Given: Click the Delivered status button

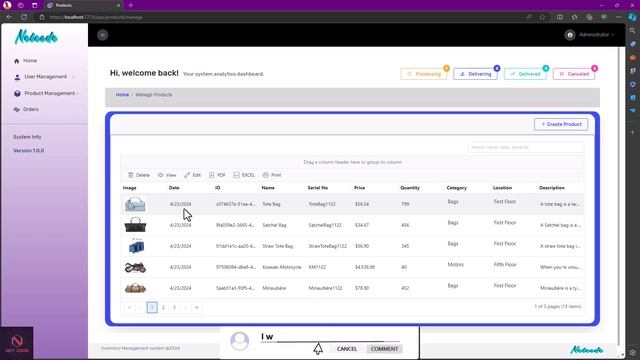Looking at the screenshot, I should pyautogui.click(x=525, y=74).
